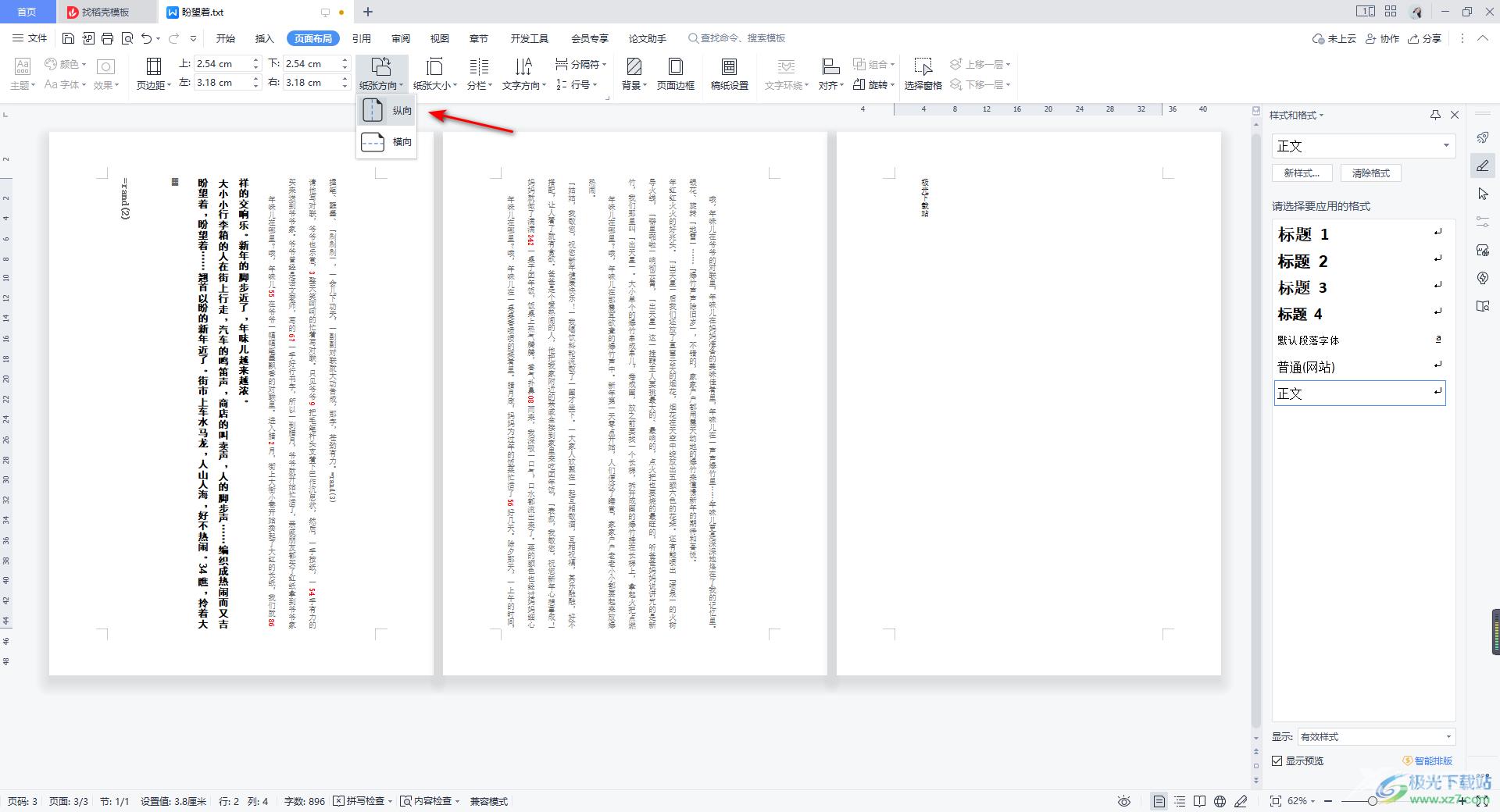Viewport: 1500px width, 812px height.
Task: Increase the bottom margin 下 stepper
Action: point(345,60)
